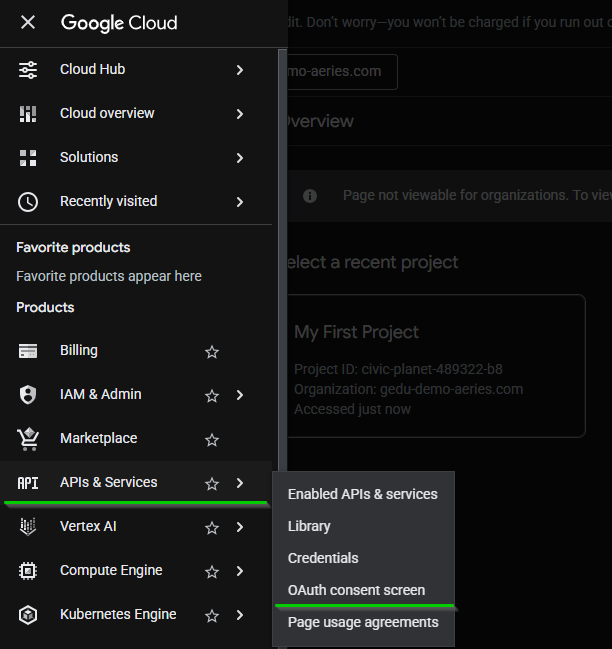Screen dimensions: 612x649
Task: Click the Google Cloud logo
Action: (119, 23)
